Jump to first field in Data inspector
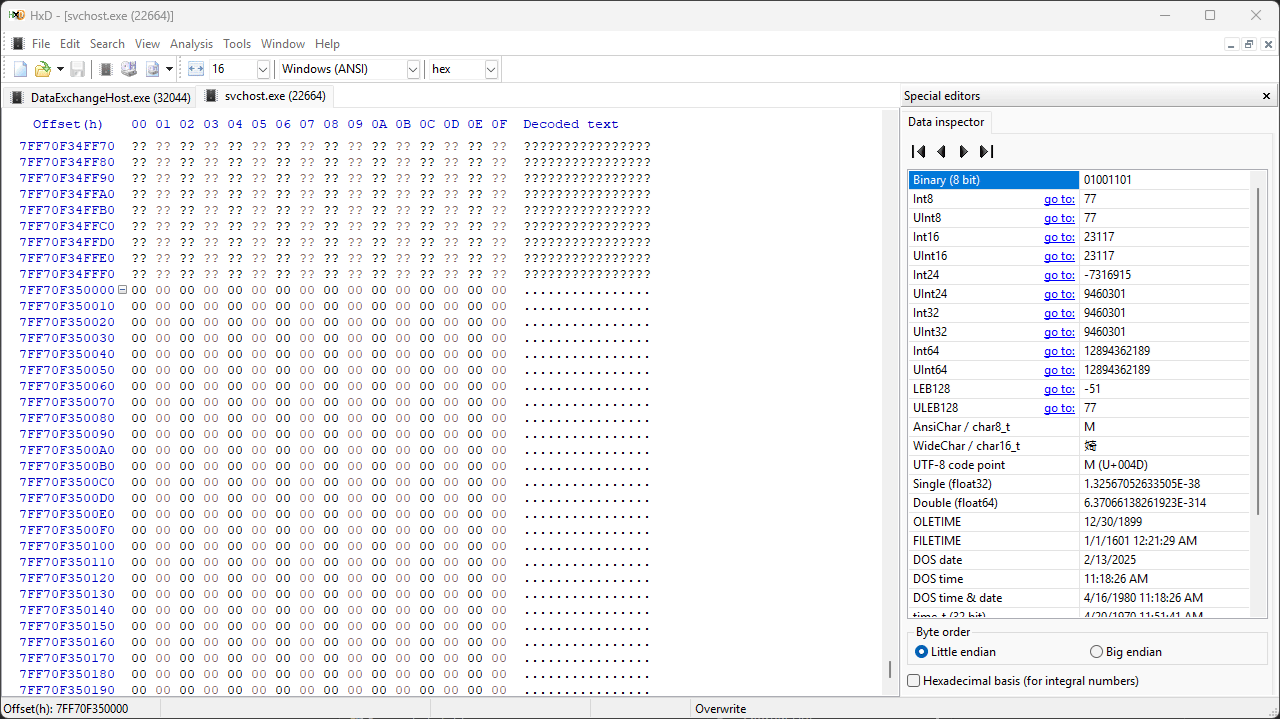The image size is (1280, 719). click(917, 151)
